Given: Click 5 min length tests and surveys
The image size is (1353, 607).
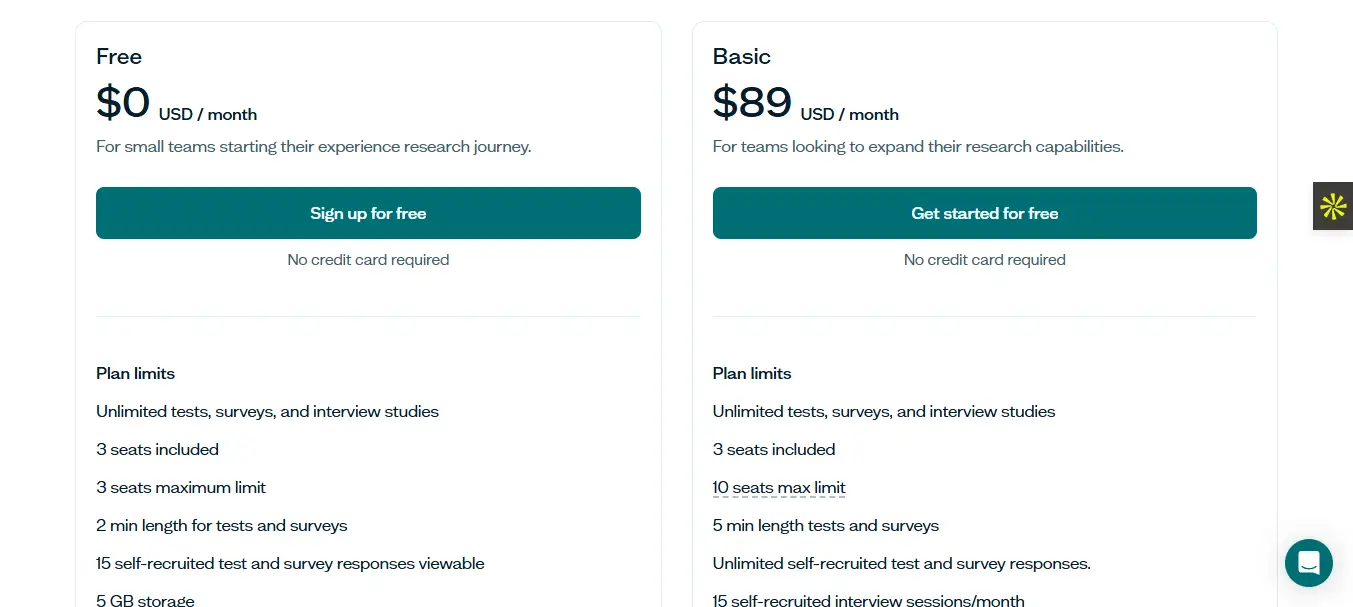Looking at the screenshot, I should coord(826,526).
